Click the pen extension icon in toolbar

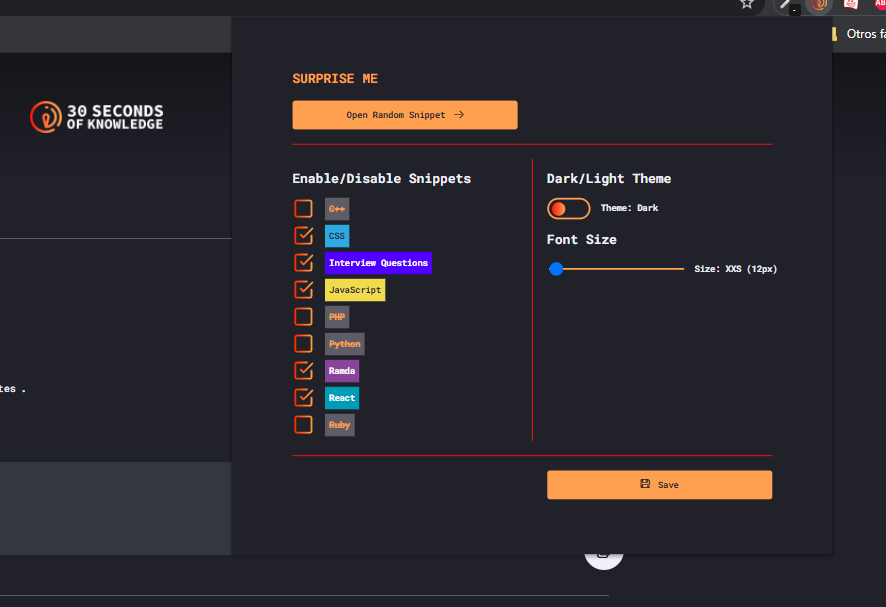[786, 5]
